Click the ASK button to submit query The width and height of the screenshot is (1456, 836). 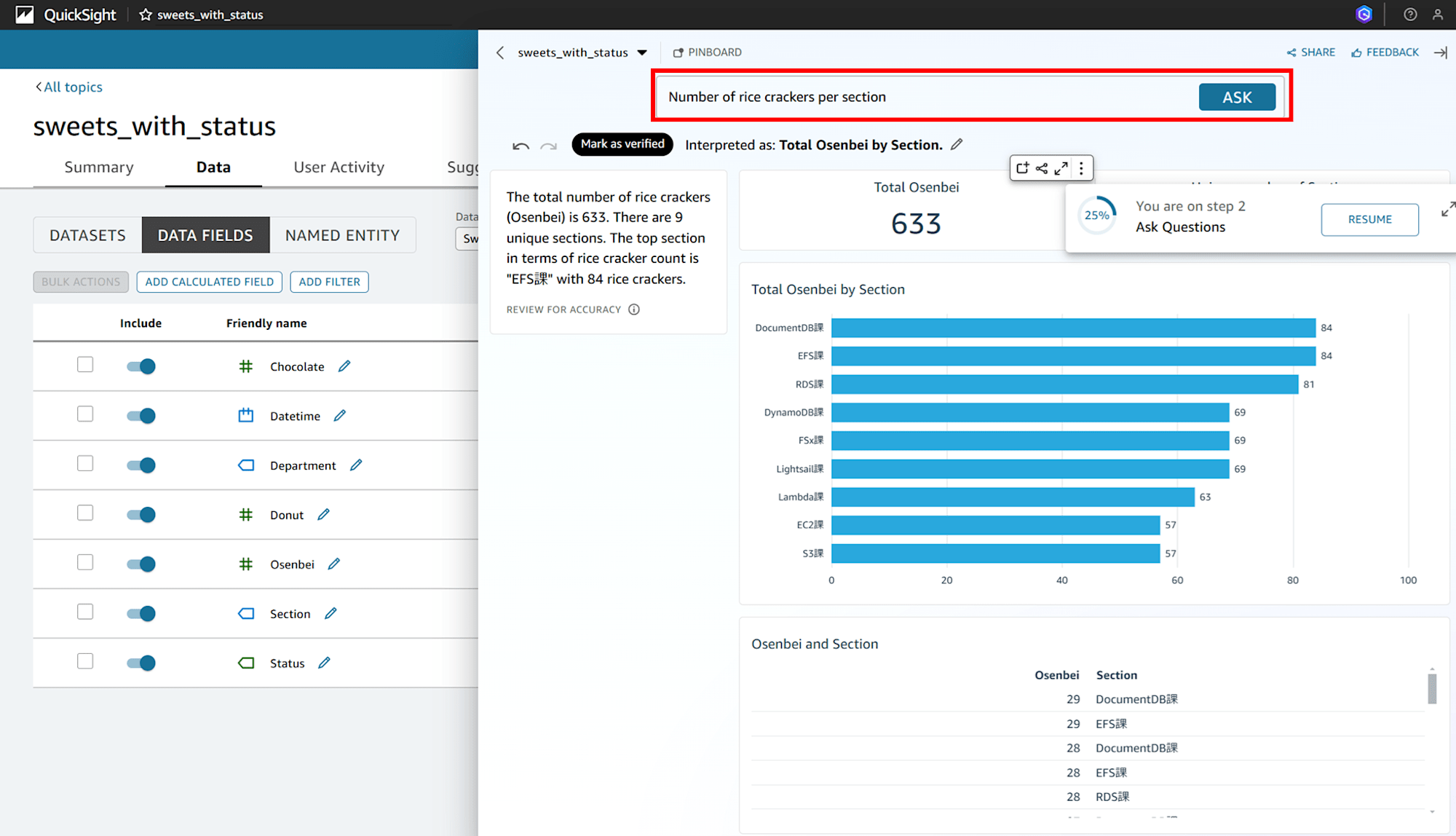pos(1237,97)
